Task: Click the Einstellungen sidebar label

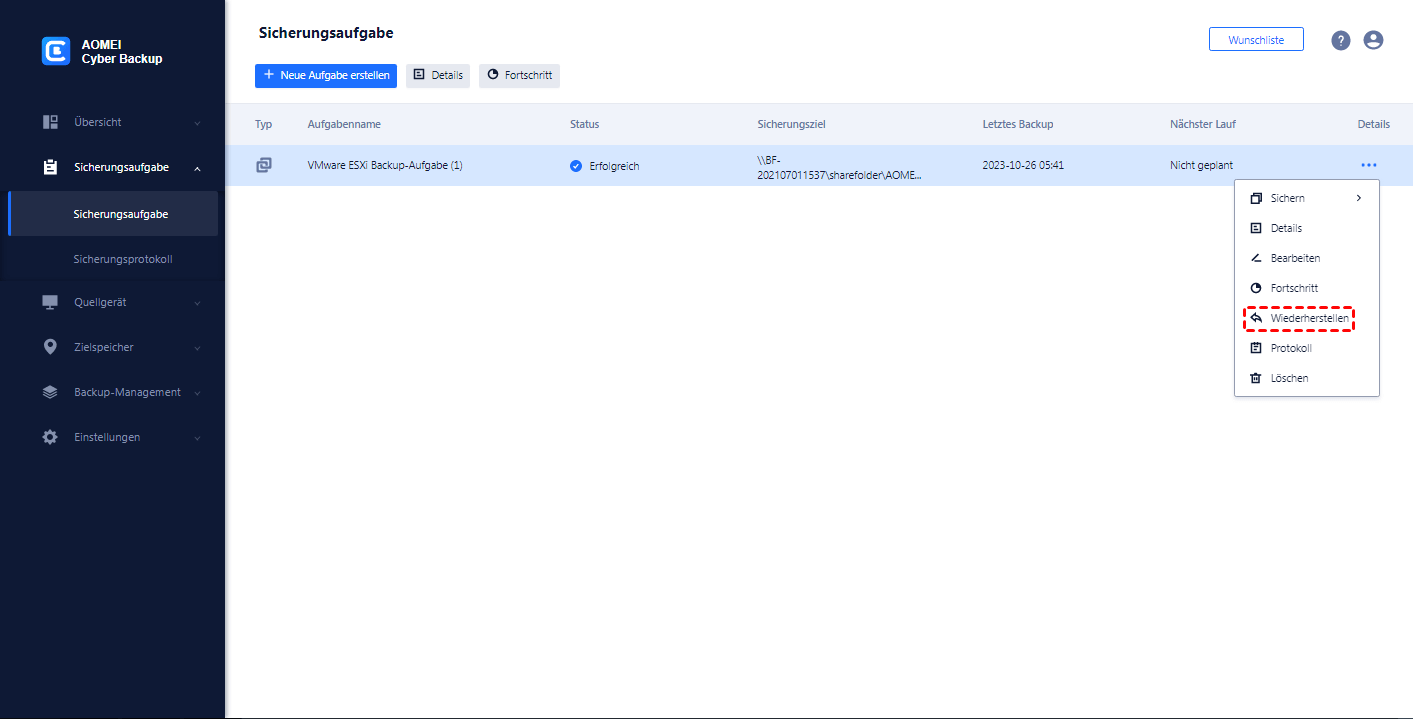Action: point(107,437)
